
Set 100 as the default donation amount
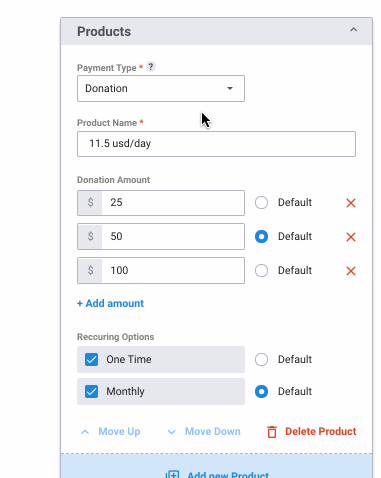click(x=261, y=271)
